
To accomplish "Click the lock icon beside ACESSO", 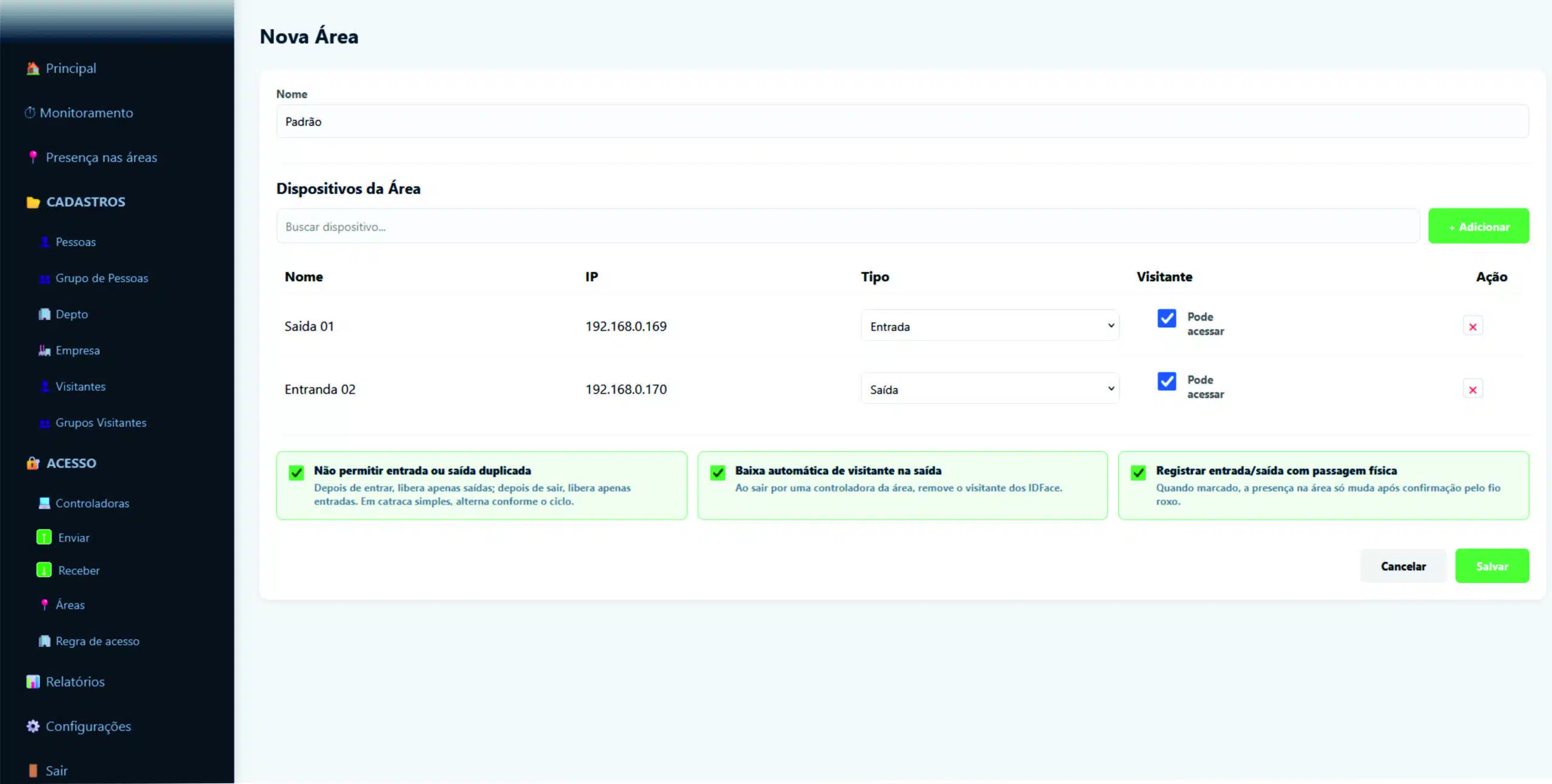I will pos(33,463).
